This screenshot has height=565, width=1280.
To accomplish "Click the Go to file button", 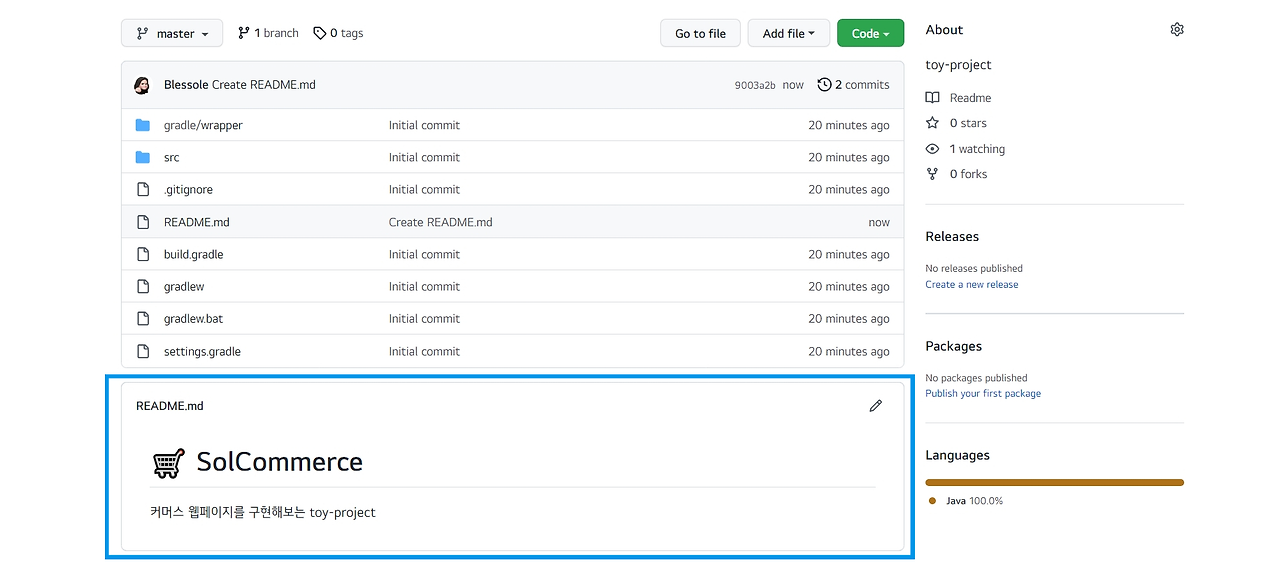I will coord(700,33).
